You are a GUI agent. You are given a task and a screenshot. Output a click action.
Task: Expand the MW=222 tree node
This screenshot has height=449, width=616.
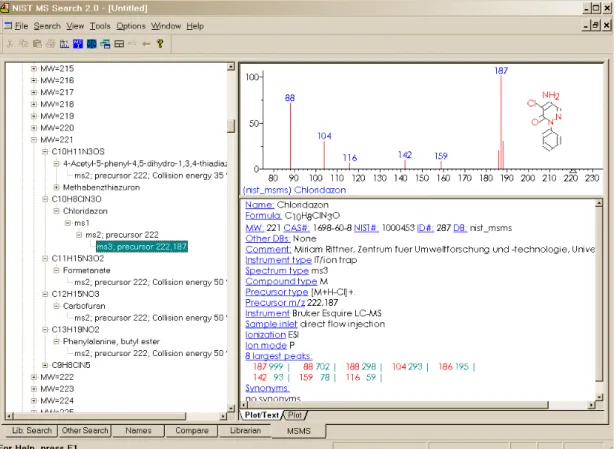pos(34,377)
